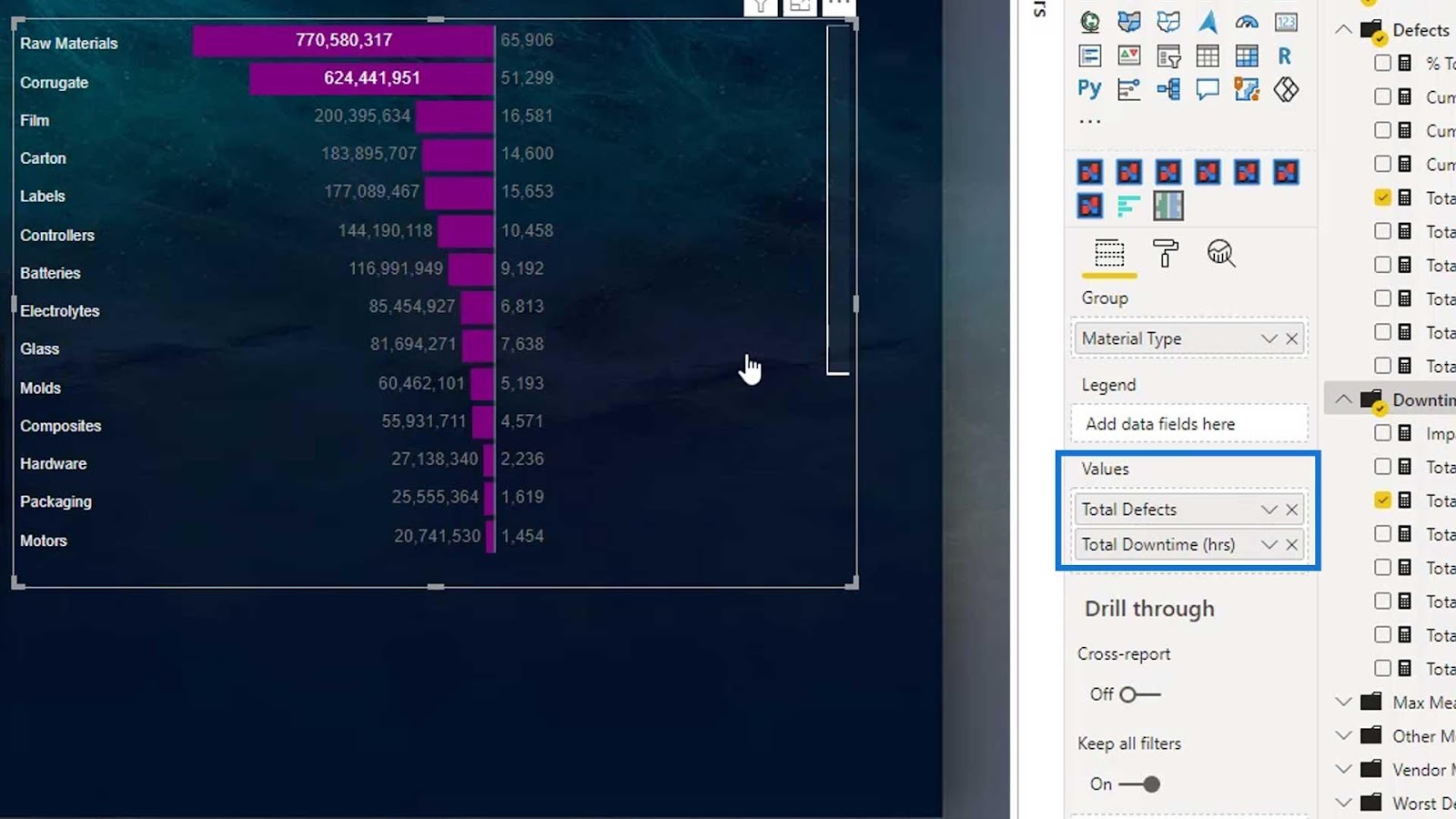Click the Defects folder icon

1371,30
